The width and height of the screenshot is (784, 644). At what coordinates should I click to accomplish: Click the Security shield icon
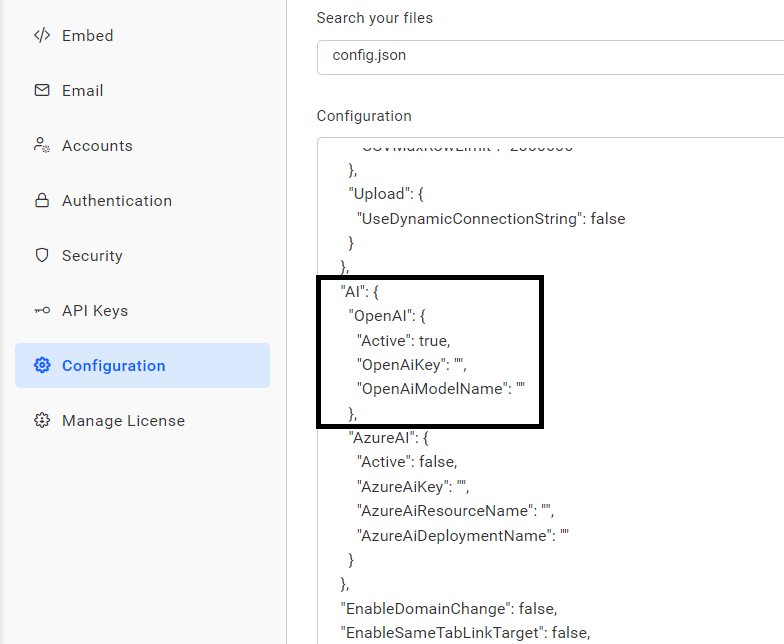click(42, 255)
